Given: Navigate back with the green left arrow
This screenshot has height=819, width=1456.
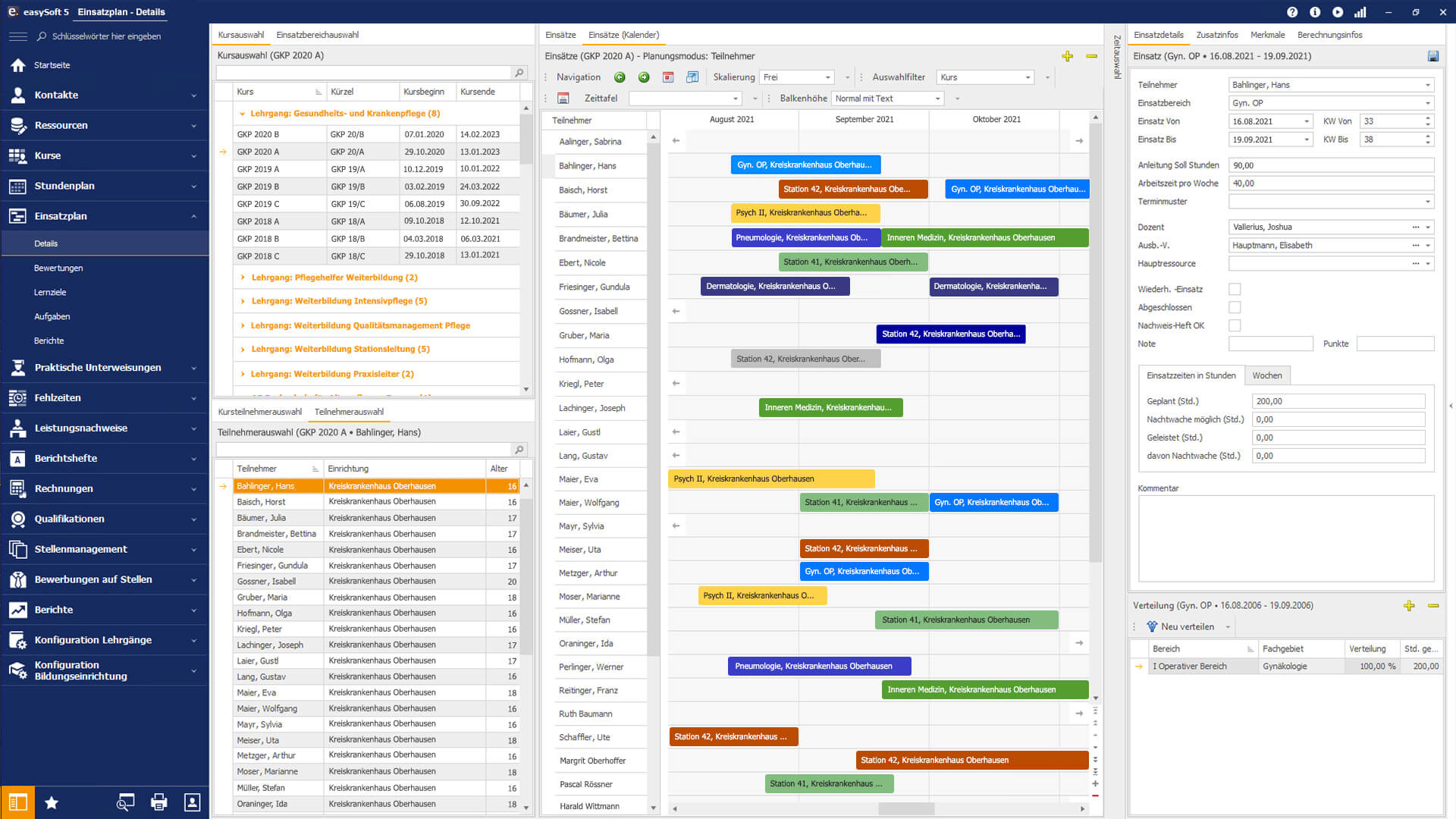Looking at the screenshot, I should click(x=620, y=77).
